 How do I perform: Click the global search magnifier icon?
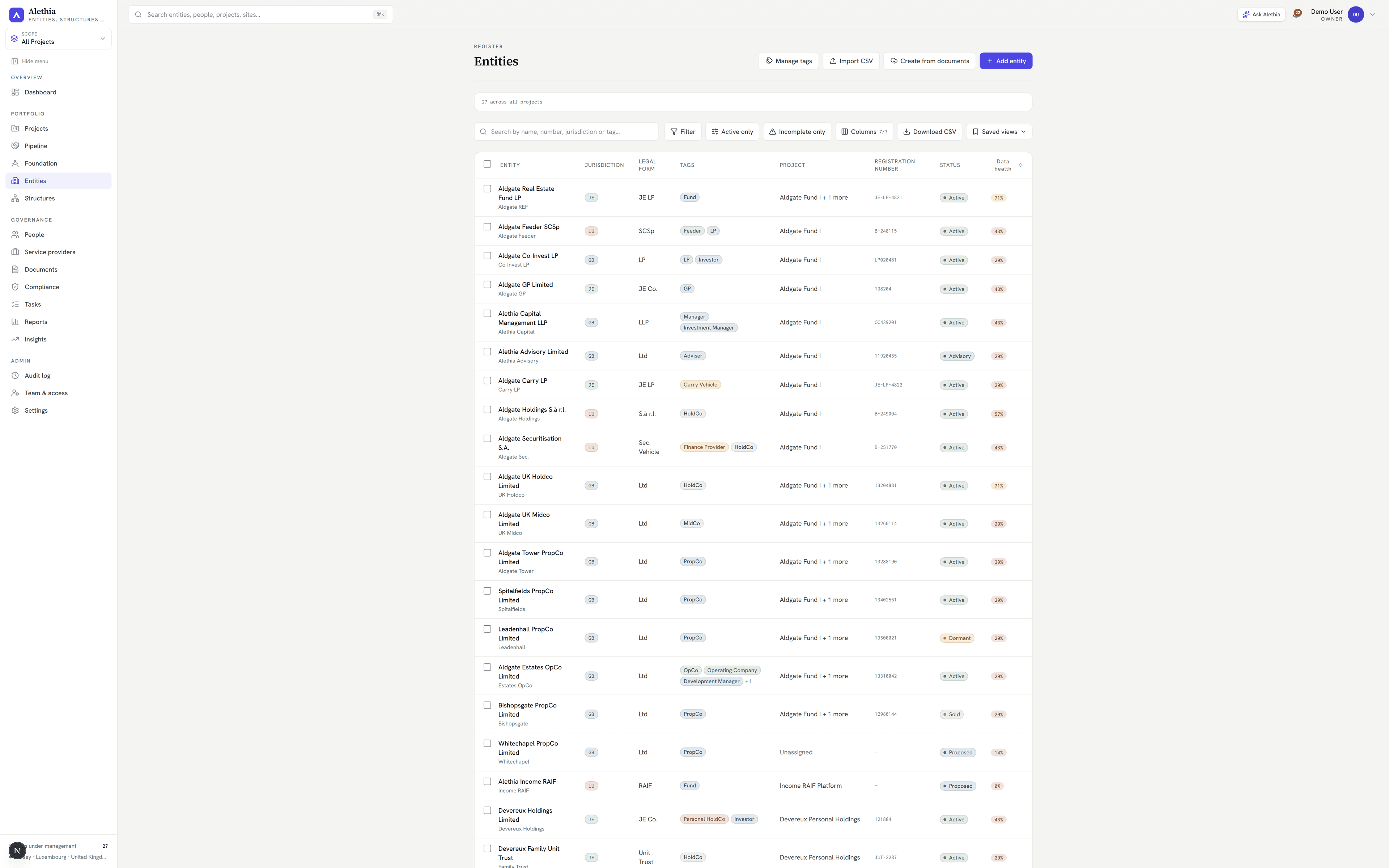138,14
